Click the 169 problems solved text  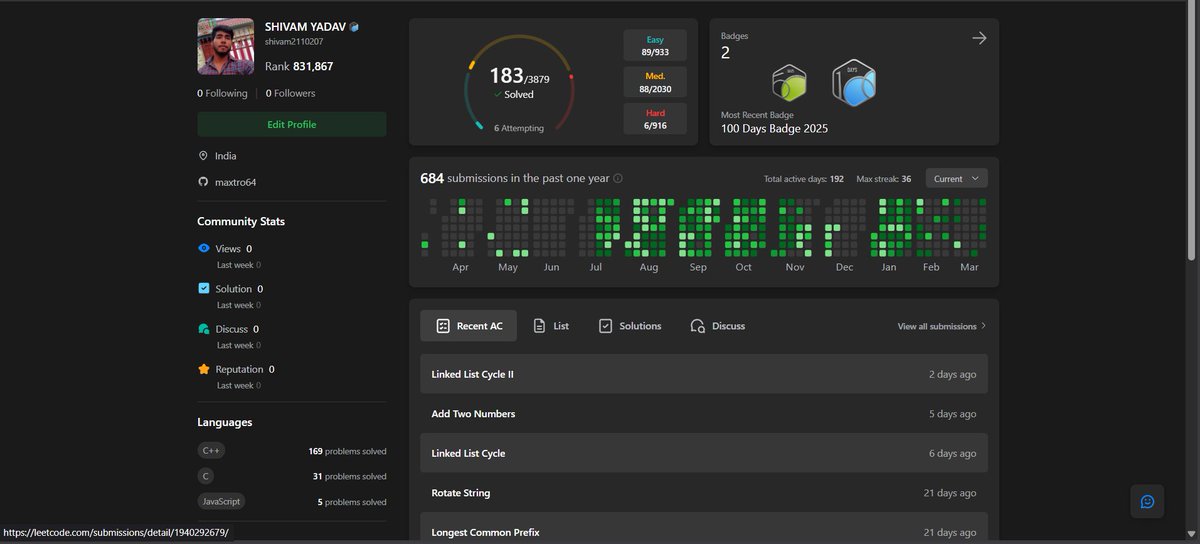coord(347,451)
